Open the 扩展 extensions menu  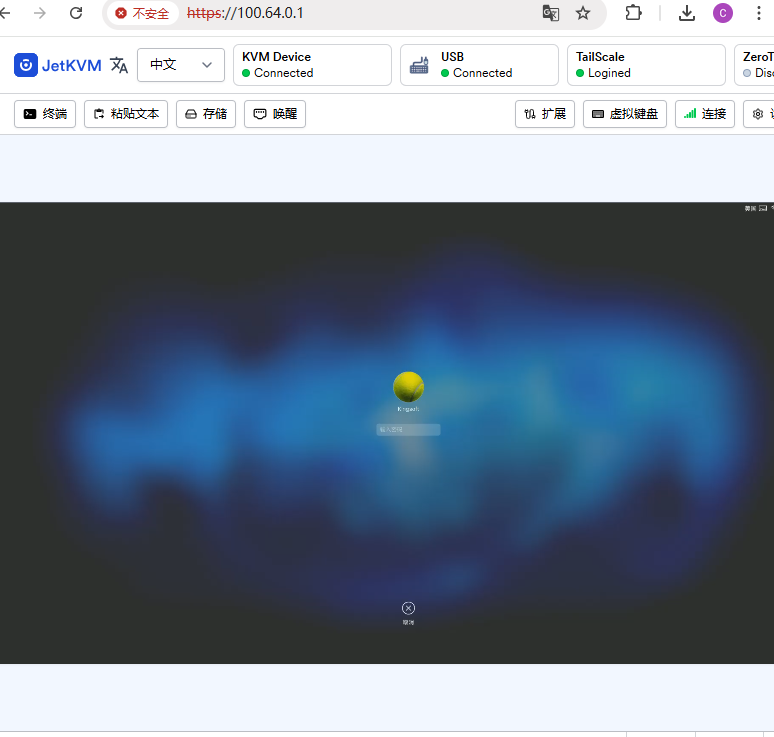(545, 114)
